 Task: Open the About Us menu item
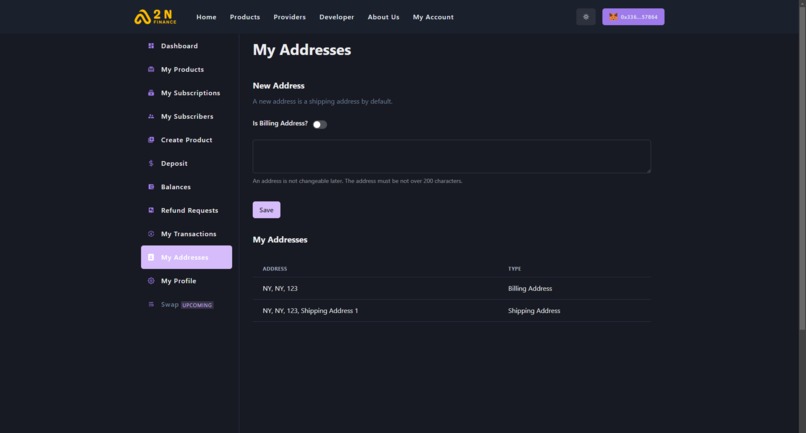click(383, 17)
